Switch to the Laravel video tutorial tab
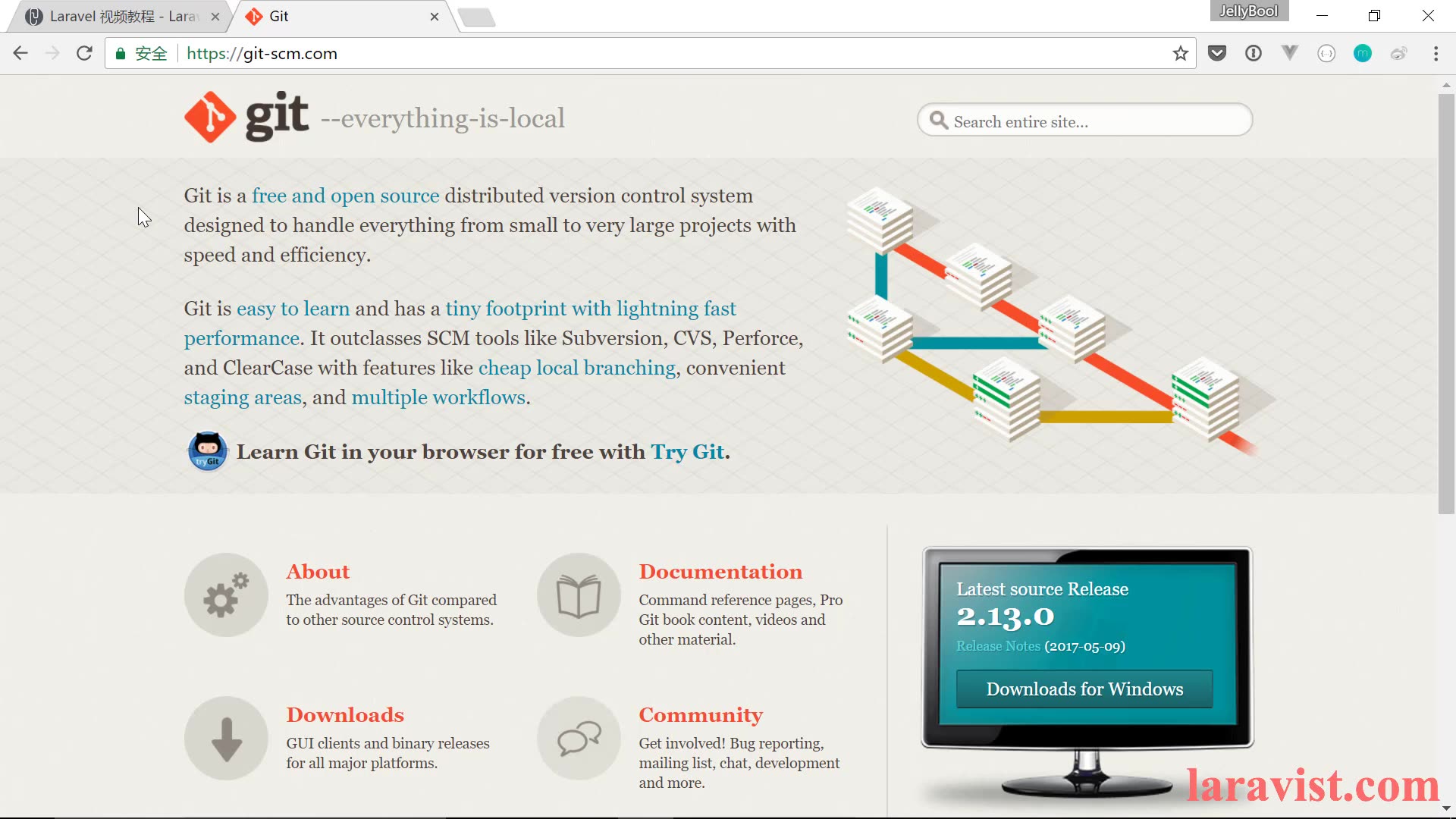The image size is (1456, 819). pos(120,16)
